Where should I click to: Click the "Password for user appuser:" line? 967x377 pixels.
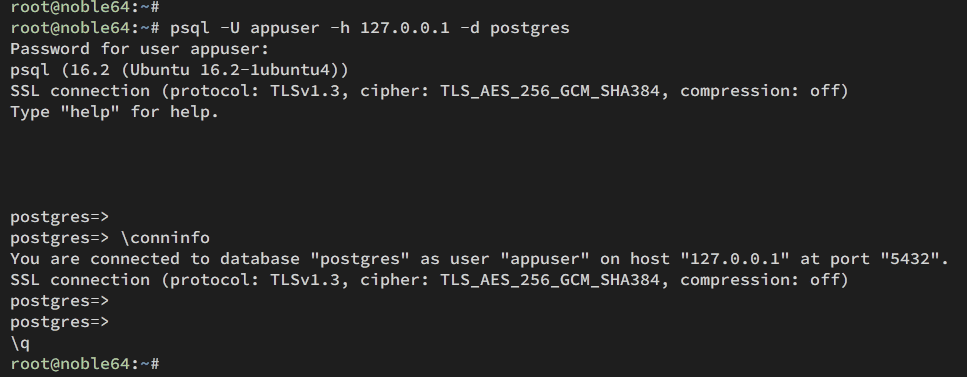140,49
